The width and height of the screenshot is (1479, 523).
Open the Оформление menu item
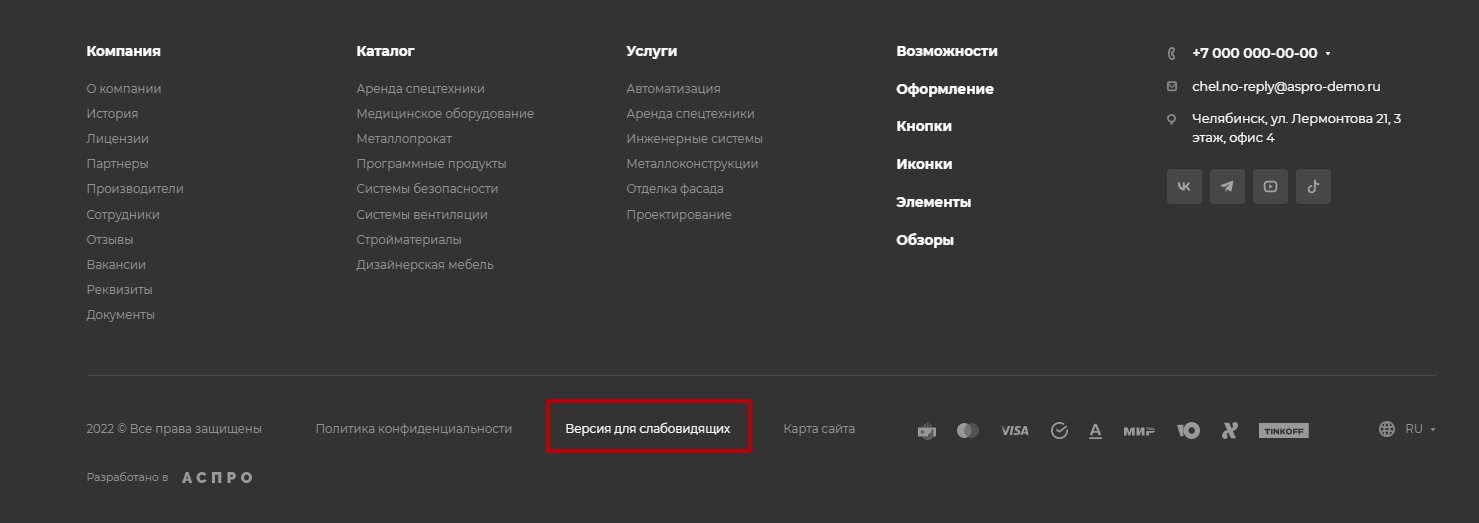click(944, 89)
